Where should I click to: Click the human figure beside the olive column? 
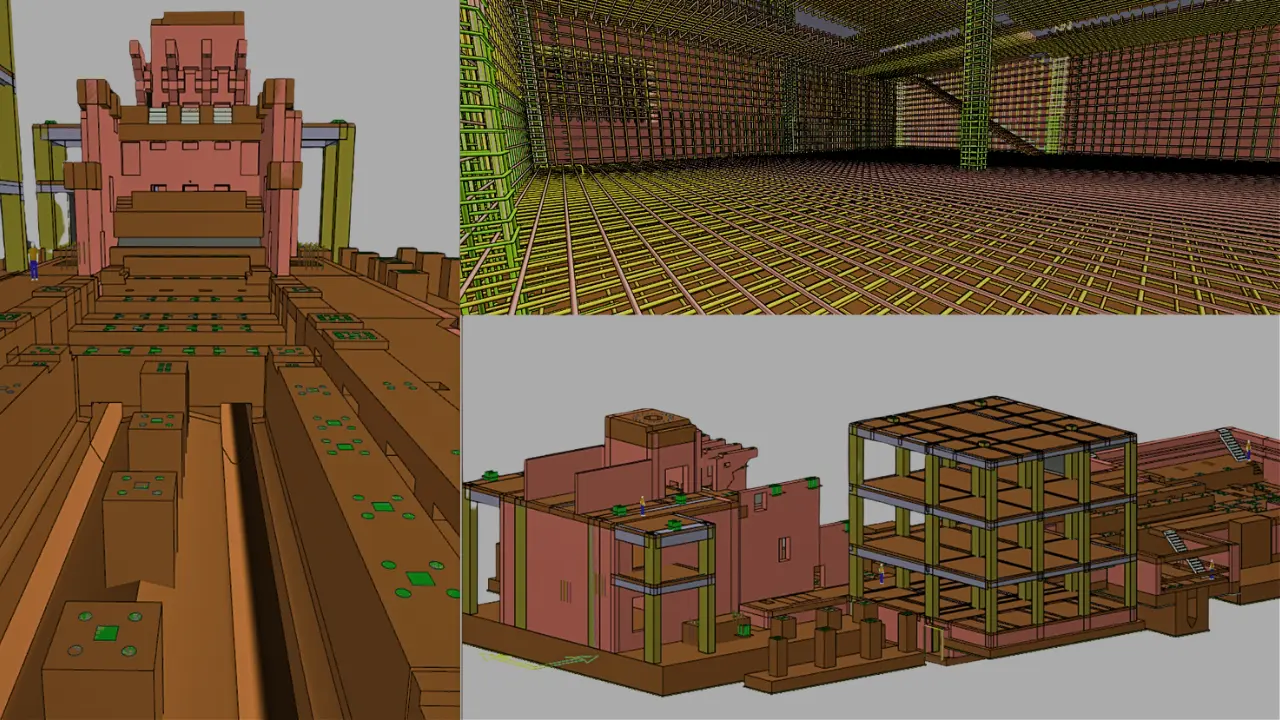(x=33, y=262)
